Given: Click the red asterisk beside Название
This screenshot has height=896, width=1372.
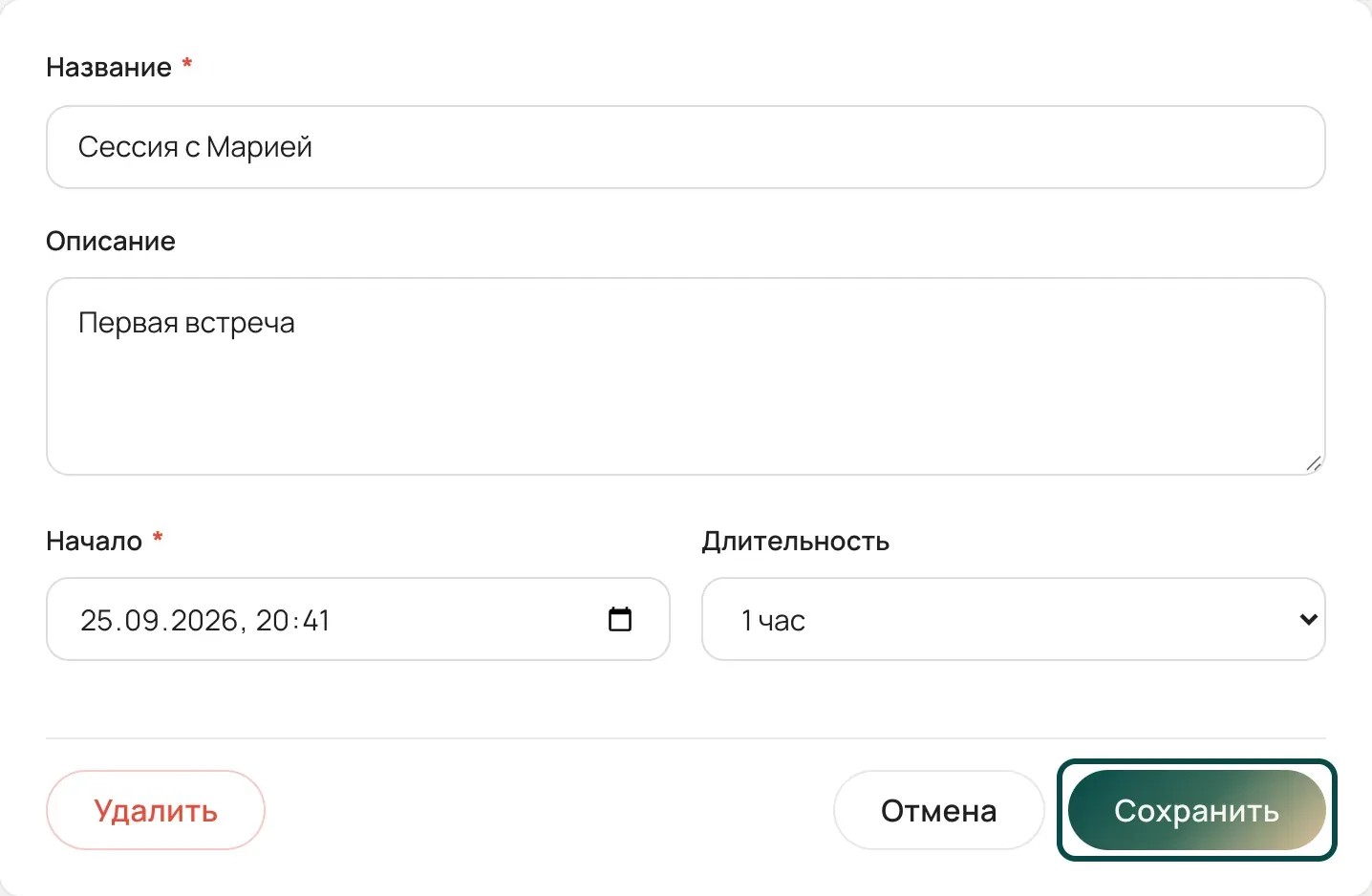Looking at the screenshot, I should coord(187,64).
